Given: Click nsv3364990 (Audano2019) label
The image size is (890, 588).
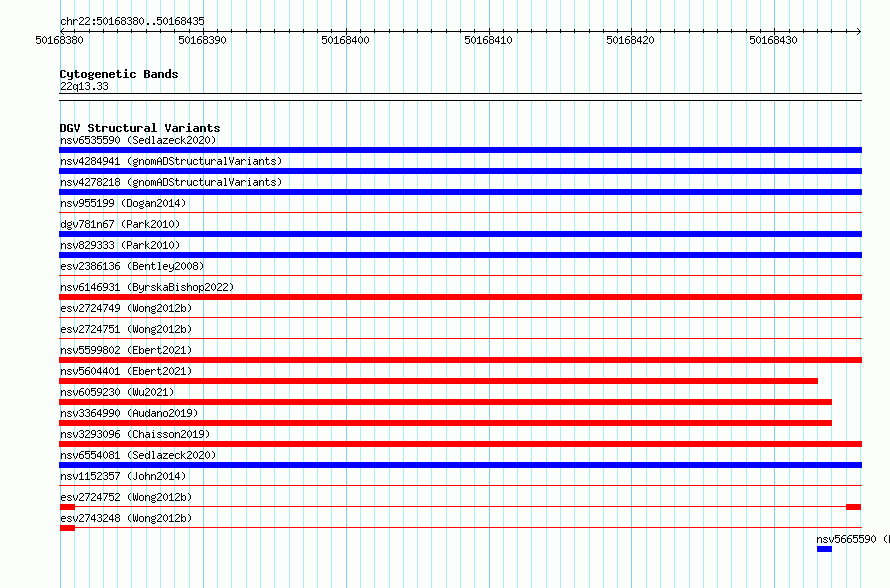Looking at the screenshot, I should 129,413.
